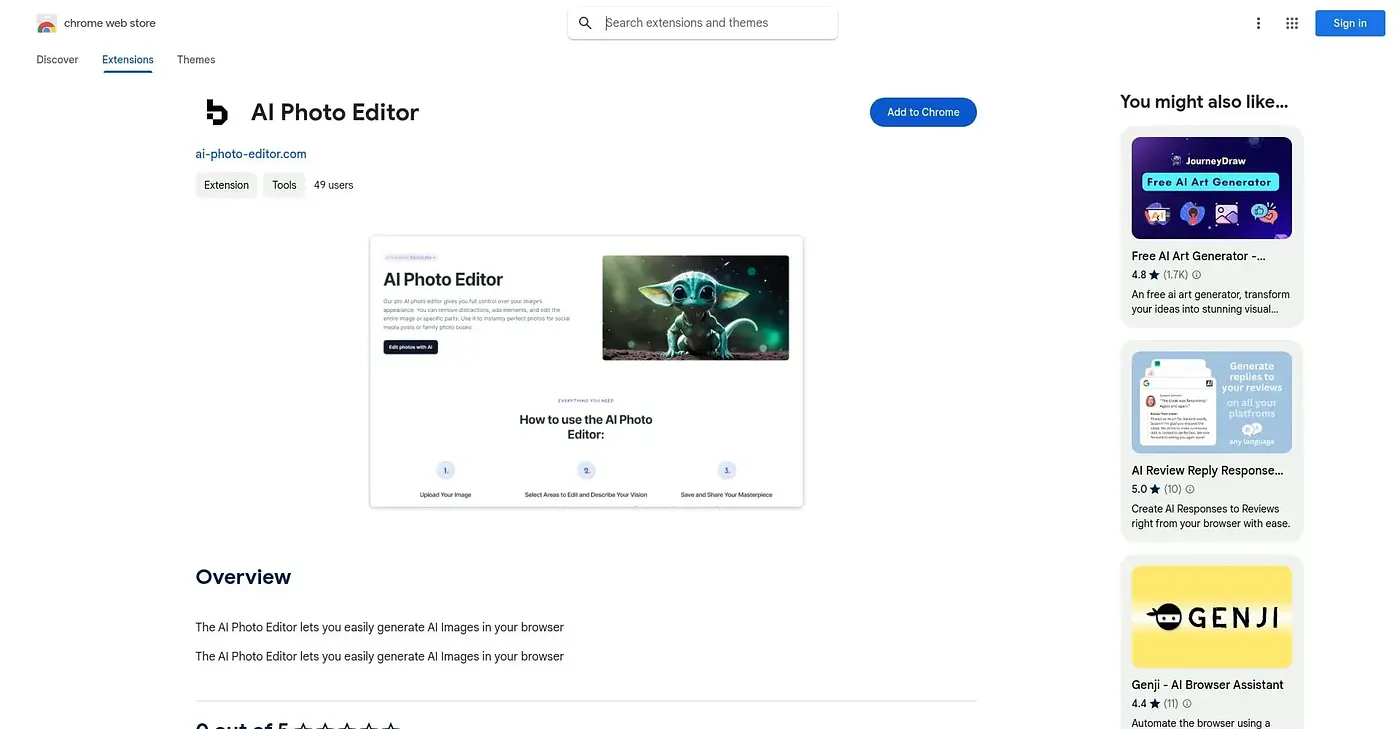
Task: Click info icon next to AI Review Reply rating
Action: [x=1190, y=490]
